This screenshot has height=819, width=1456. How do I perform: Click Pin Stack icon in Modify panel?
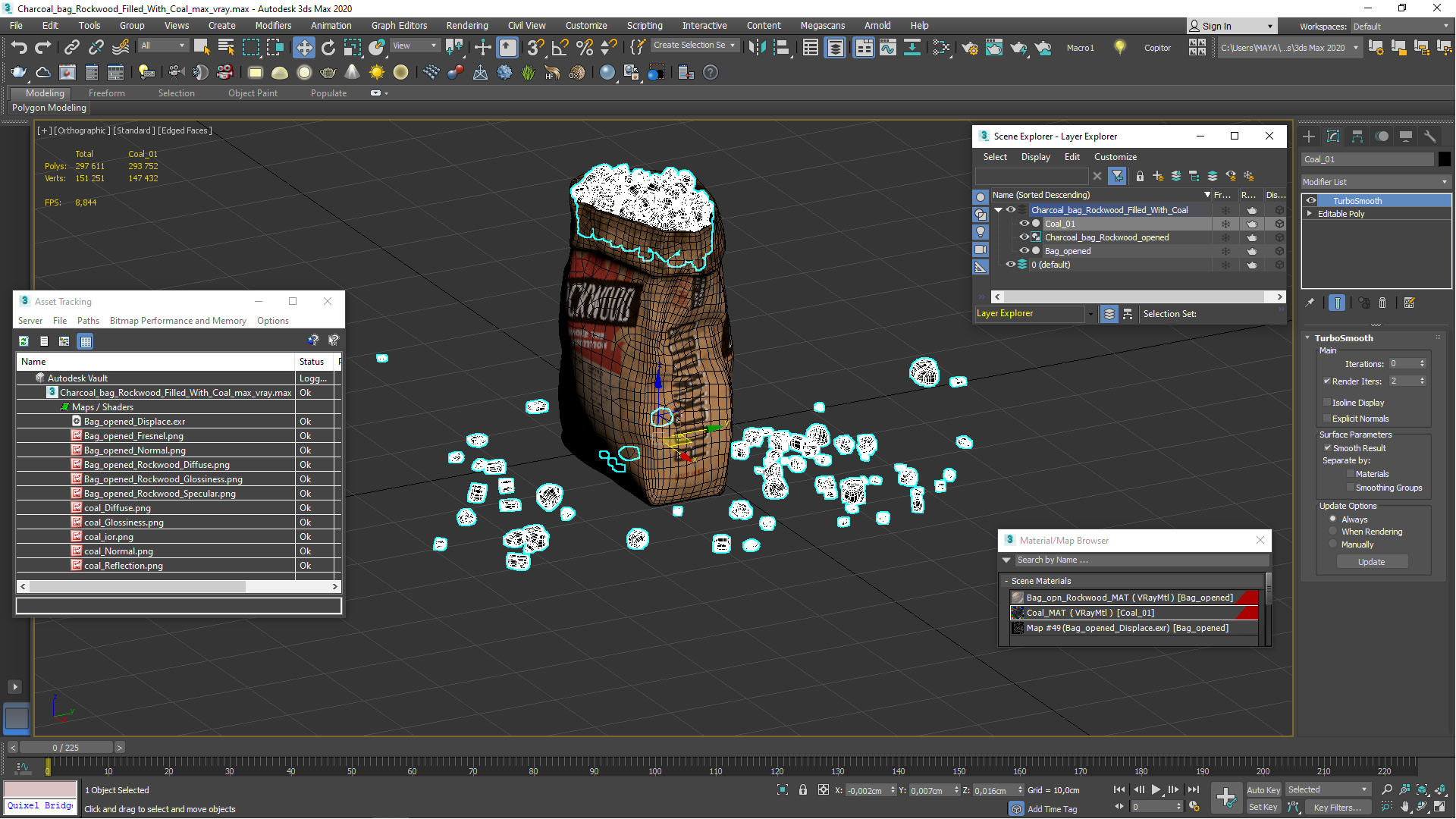1310,303
